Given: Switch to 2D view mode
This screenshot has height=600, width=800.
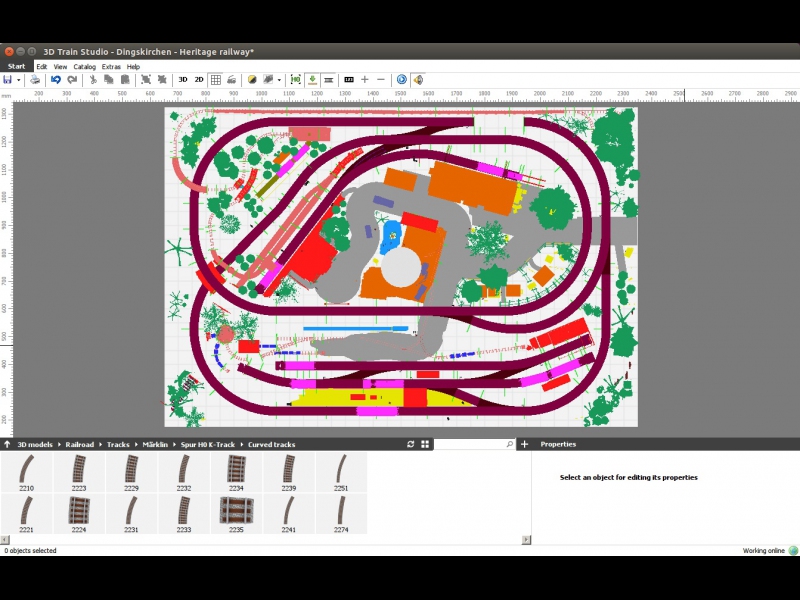Looking at the screenshot, I should [x=199, y=79].
